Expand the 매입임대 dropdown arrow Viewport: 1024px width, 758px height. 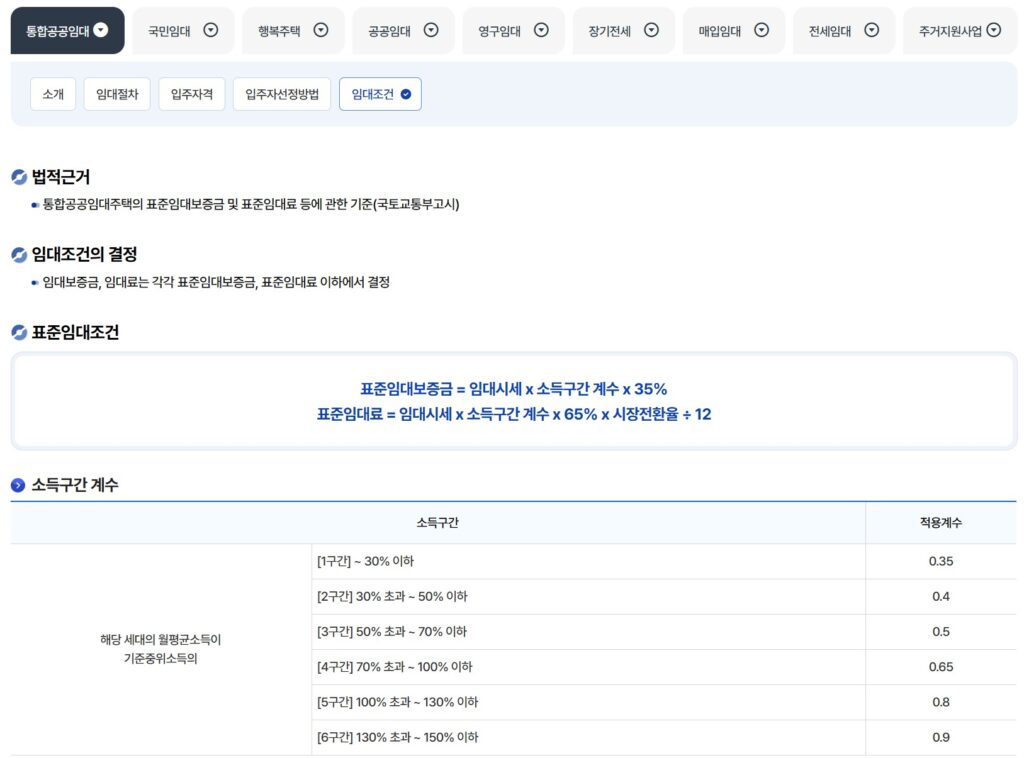tap(763, 30)
